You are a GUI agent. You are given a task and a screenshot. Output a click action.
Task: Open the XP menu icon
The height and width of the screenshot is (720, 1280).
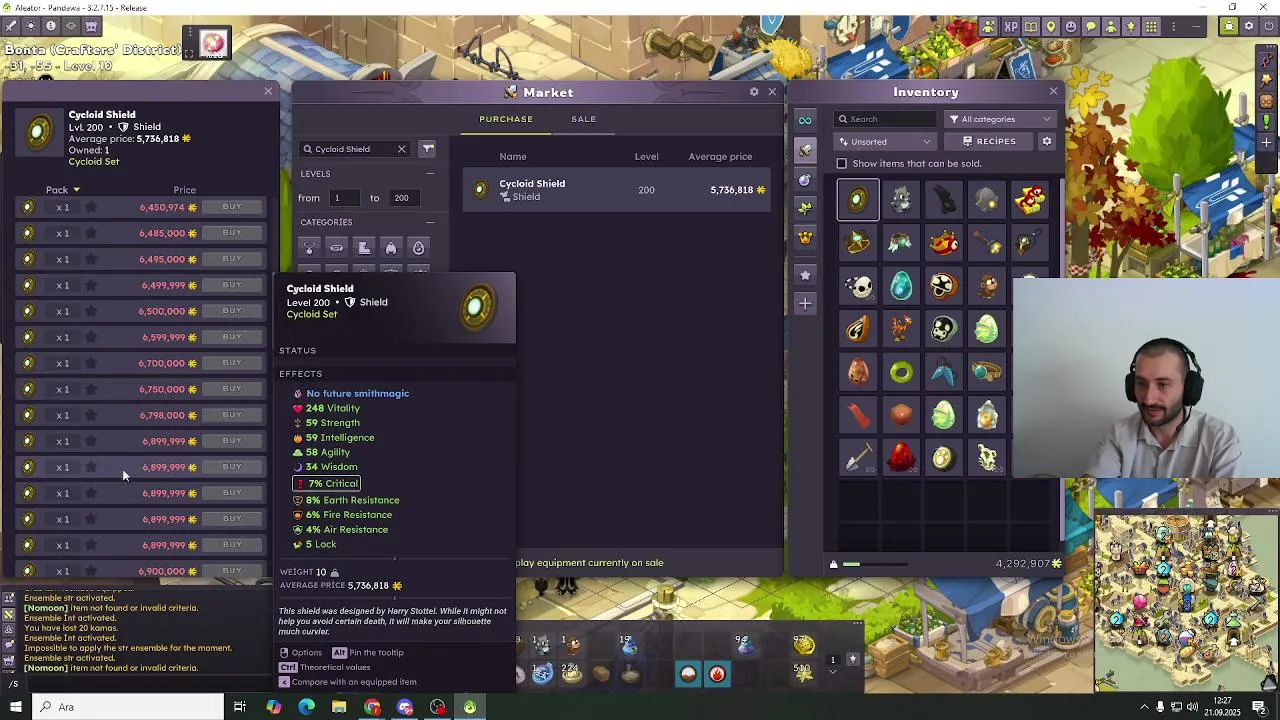pyautogui.click(x=1011, y=27)
